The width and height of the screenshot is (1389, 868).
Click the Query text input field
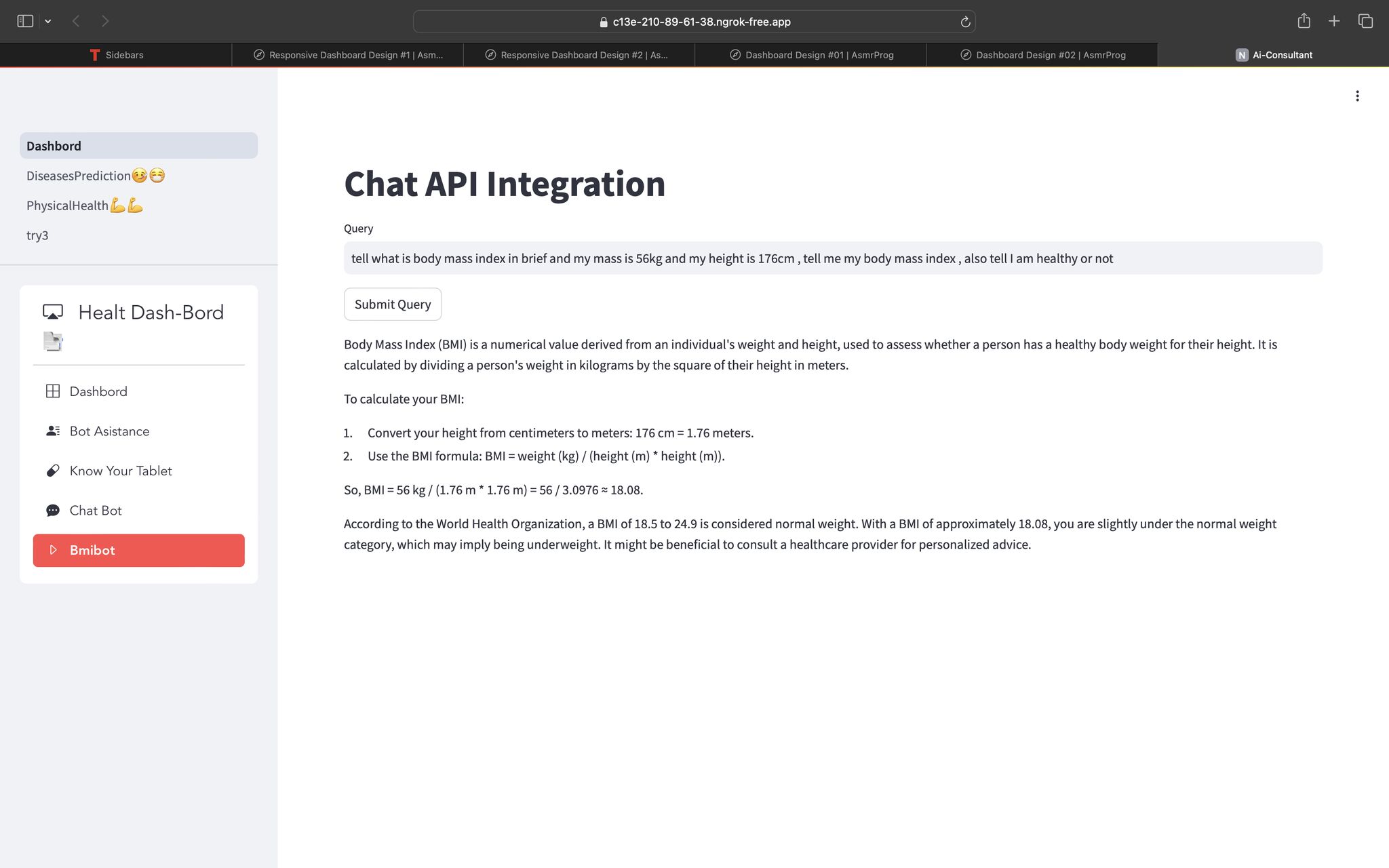click(x=832, y=258)
